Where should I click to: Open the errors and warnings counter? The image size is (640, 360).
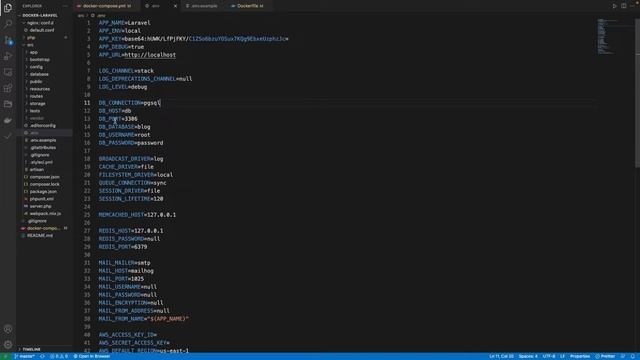click(59, 356)
